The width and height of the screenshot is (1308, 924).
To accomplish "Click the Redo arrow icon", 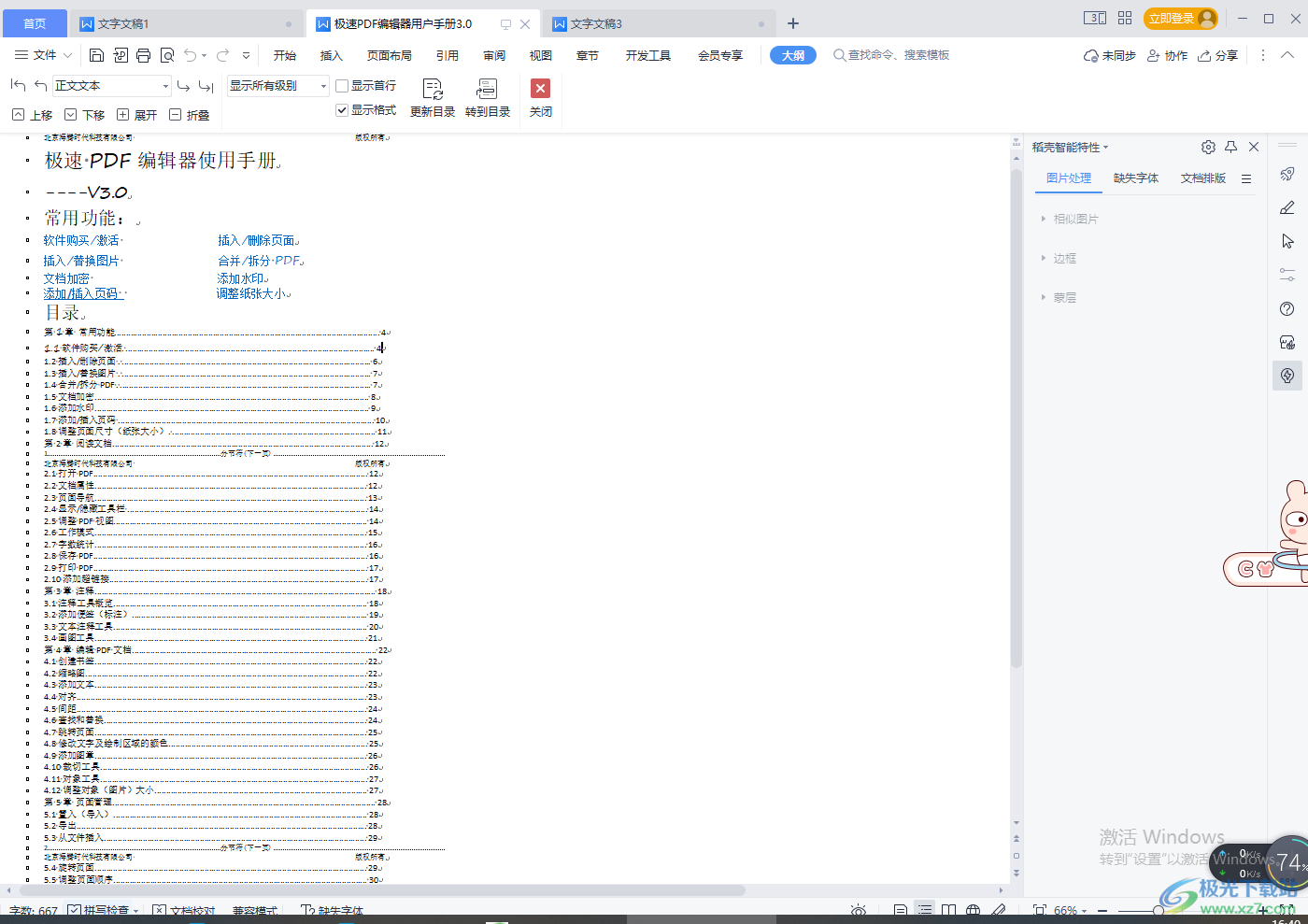I will [x=222, y=55].
